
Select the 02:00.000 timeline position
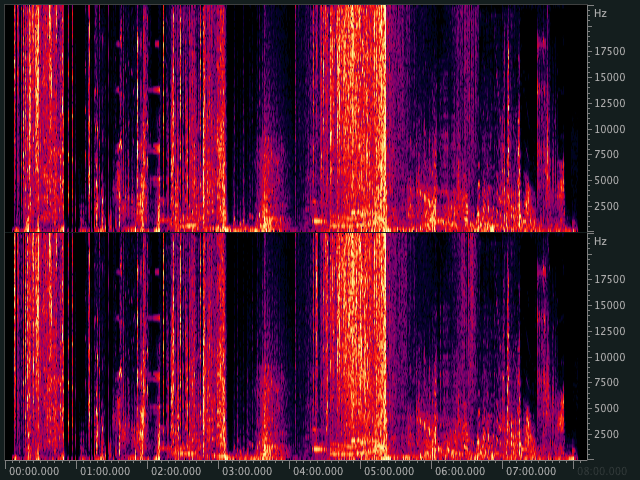click(176, 471)
